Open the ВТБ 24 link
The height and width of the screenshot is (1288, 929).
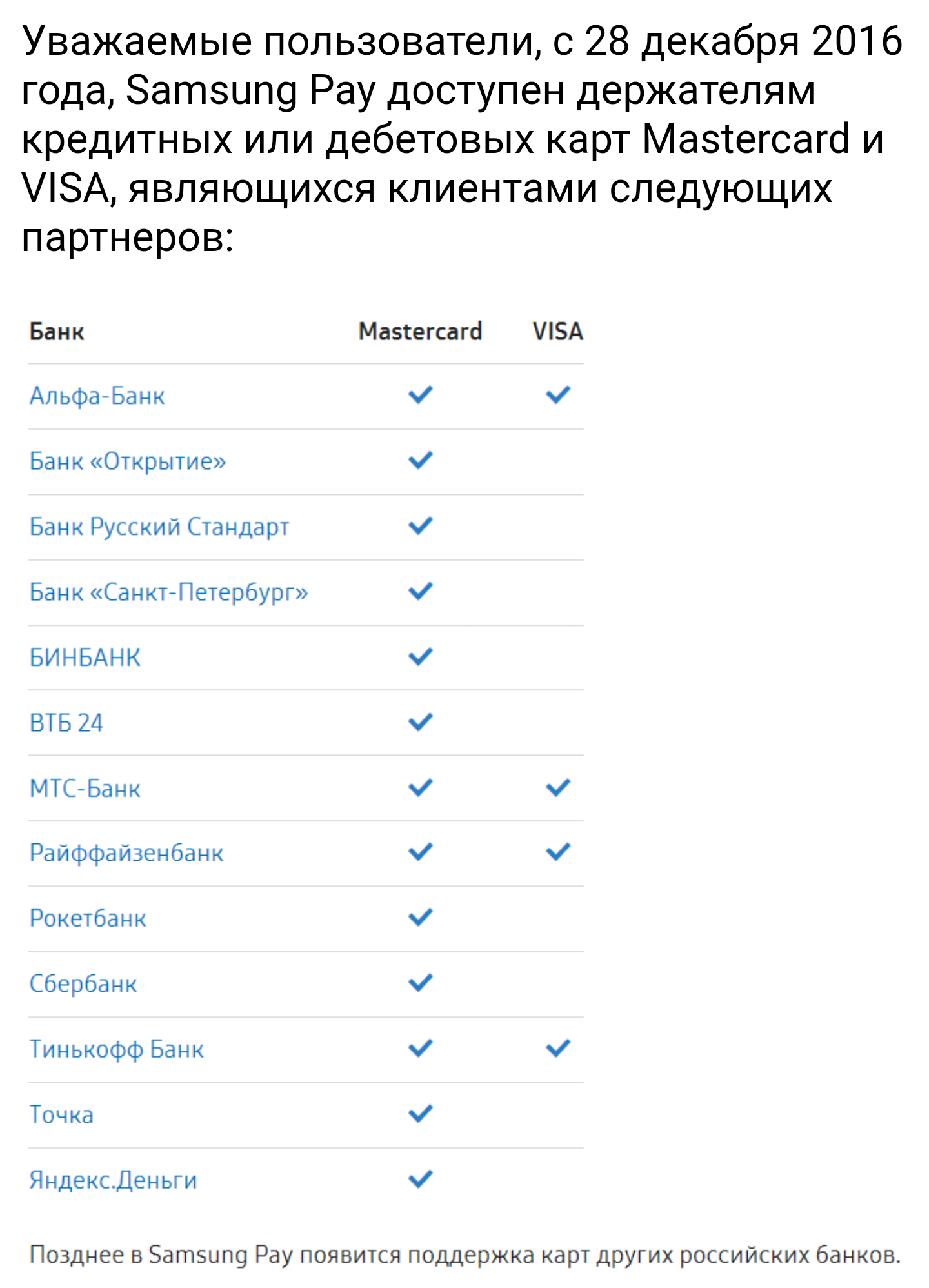click(66, 723)
